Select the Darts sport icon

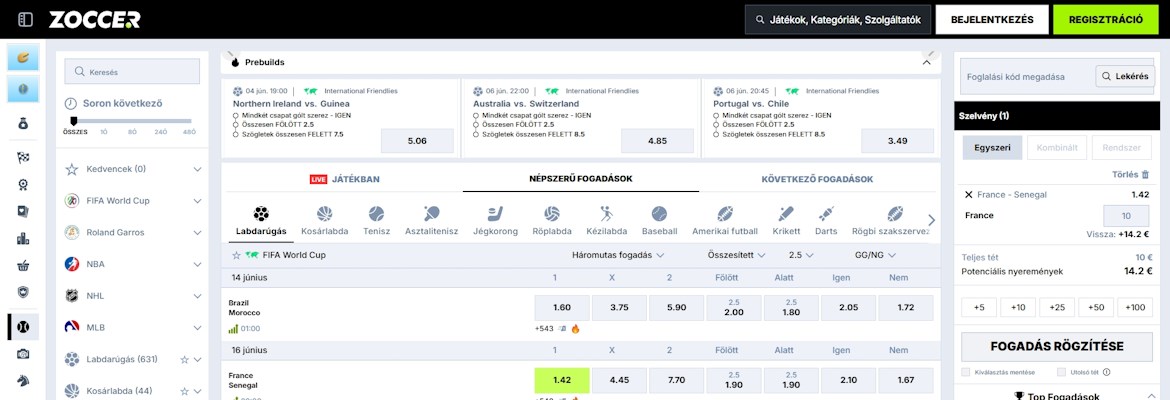(x=826, y=214)
